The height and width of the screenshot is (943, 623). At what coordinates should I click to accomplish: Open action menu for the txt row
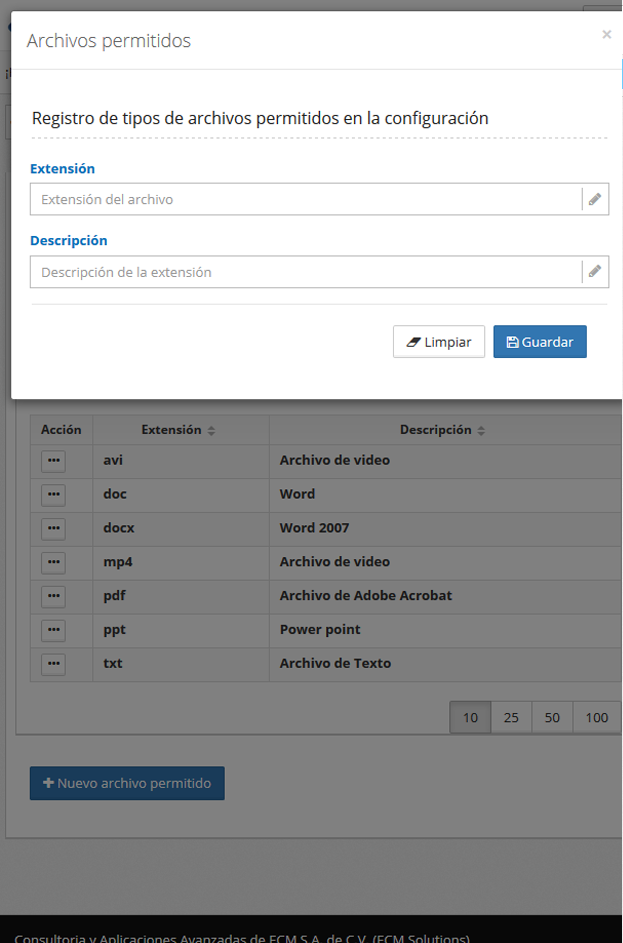[x=54, y=664]
